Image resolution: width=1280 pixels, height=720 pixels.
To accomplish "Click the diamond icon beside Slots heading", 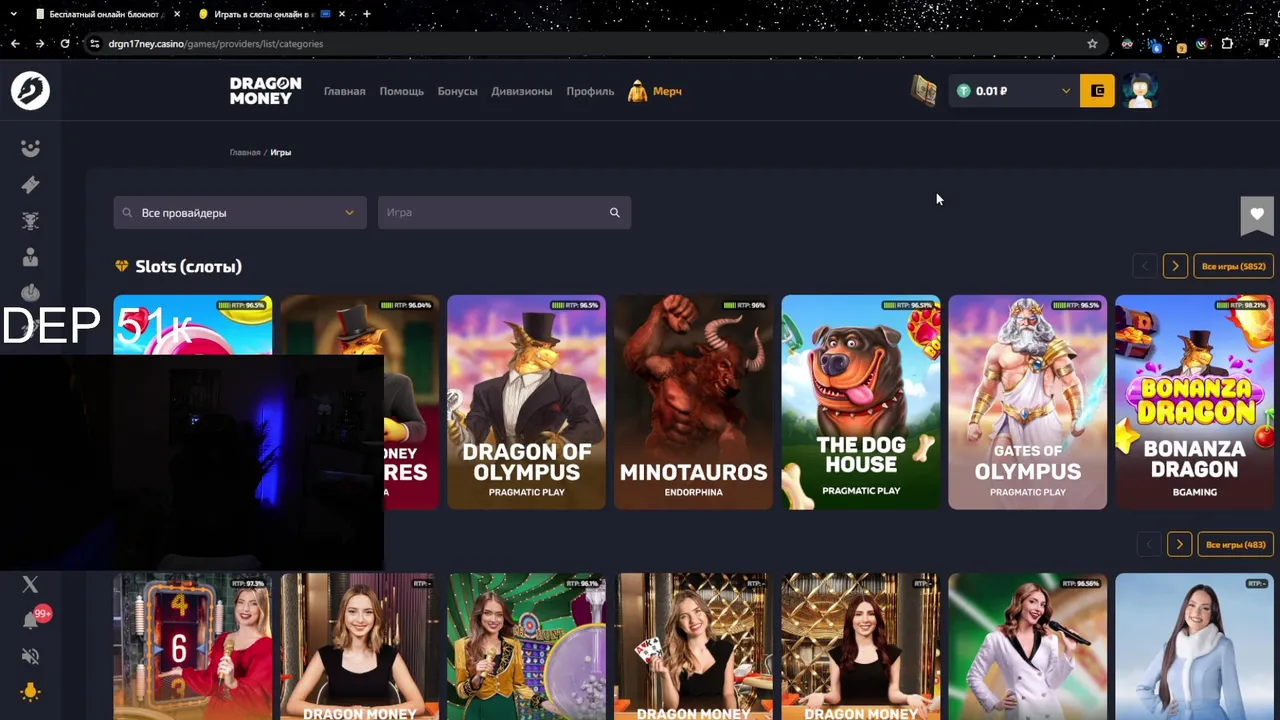I will 122,266.
